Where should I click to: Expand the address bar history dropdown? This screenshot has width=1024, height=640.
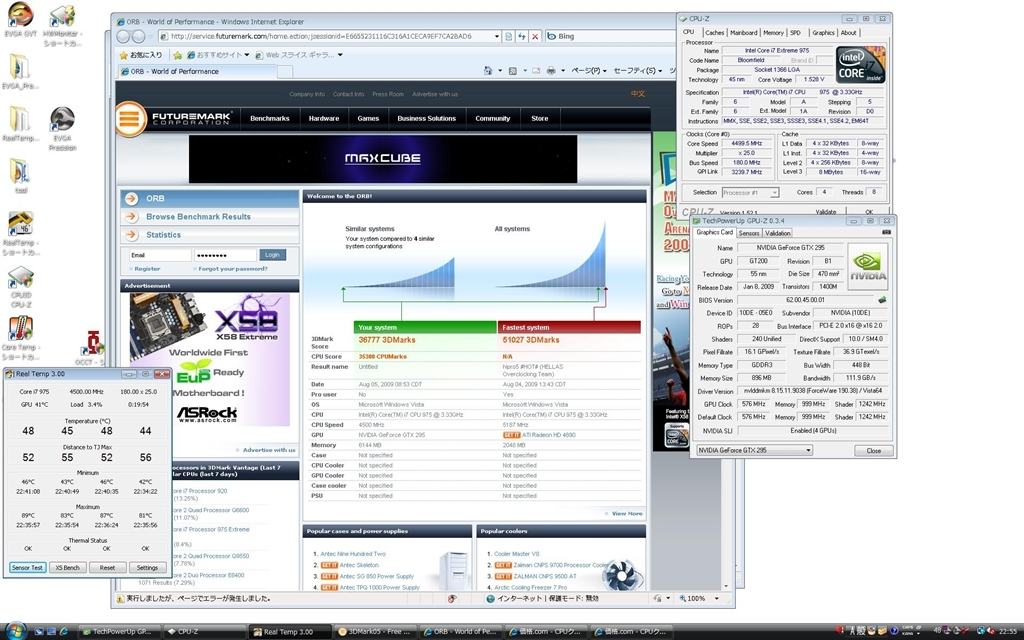click(496, 37)
